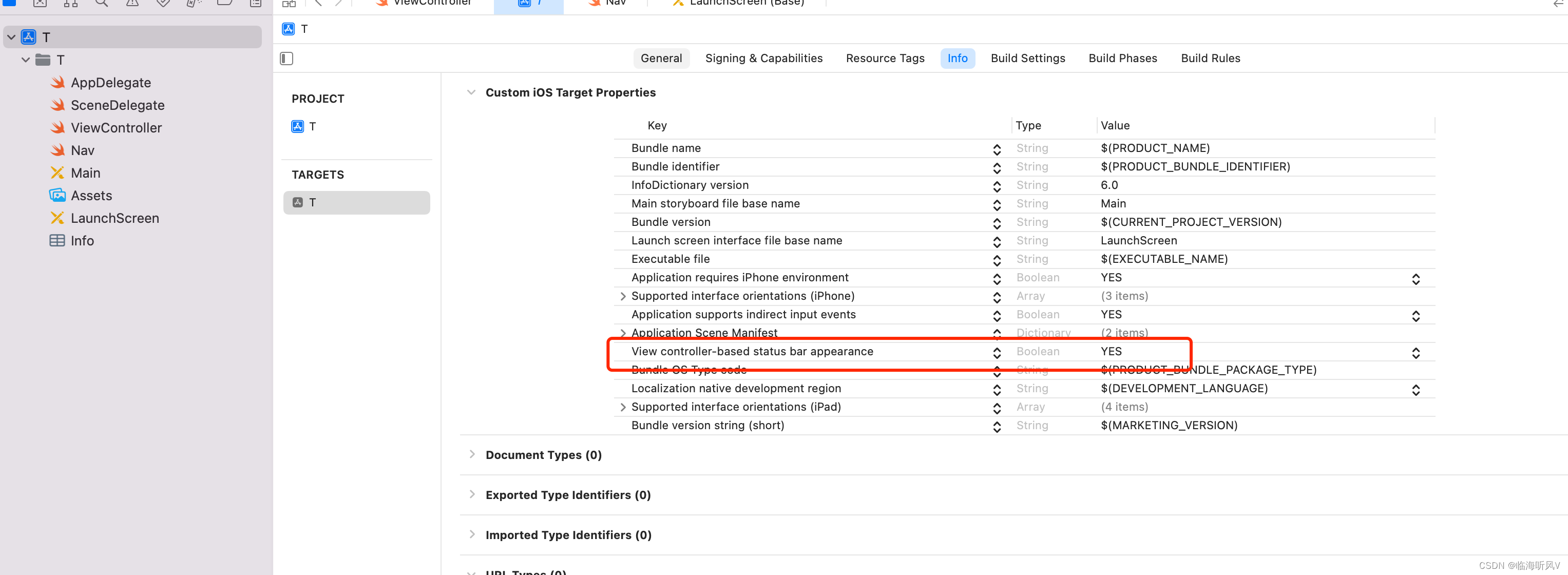1568x575 pixels.
Task: Select ViewController file in project navigator
Action: coord(116,128)
